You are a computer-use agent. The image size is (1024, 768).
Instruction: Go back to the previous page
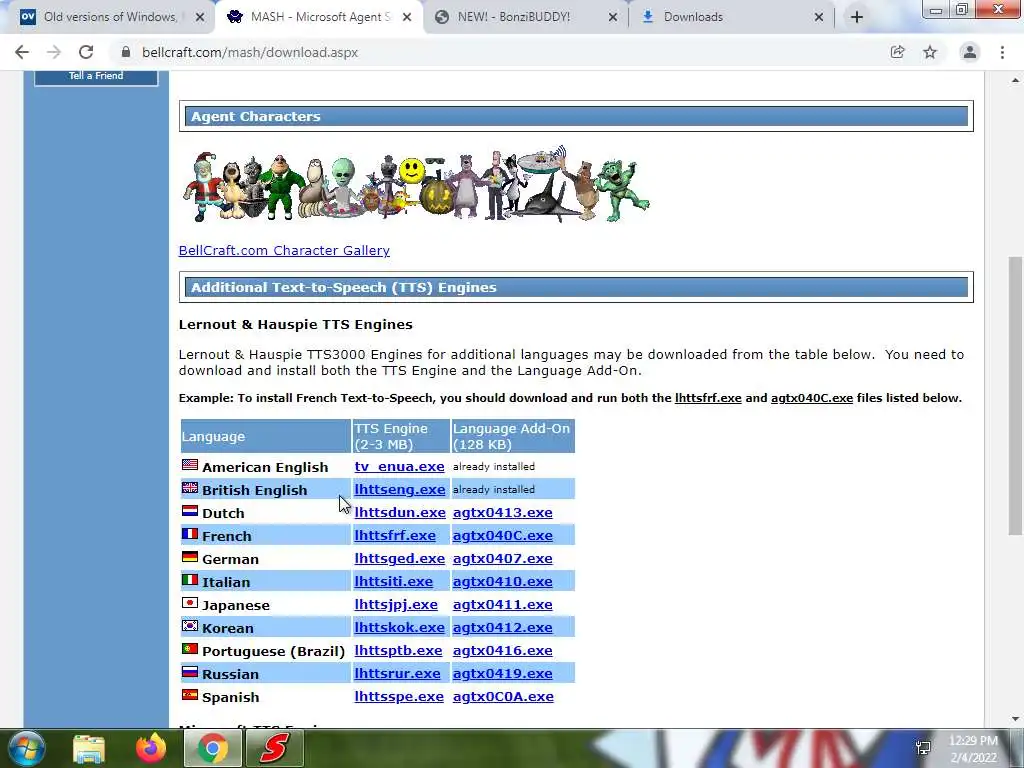[22, 52]
